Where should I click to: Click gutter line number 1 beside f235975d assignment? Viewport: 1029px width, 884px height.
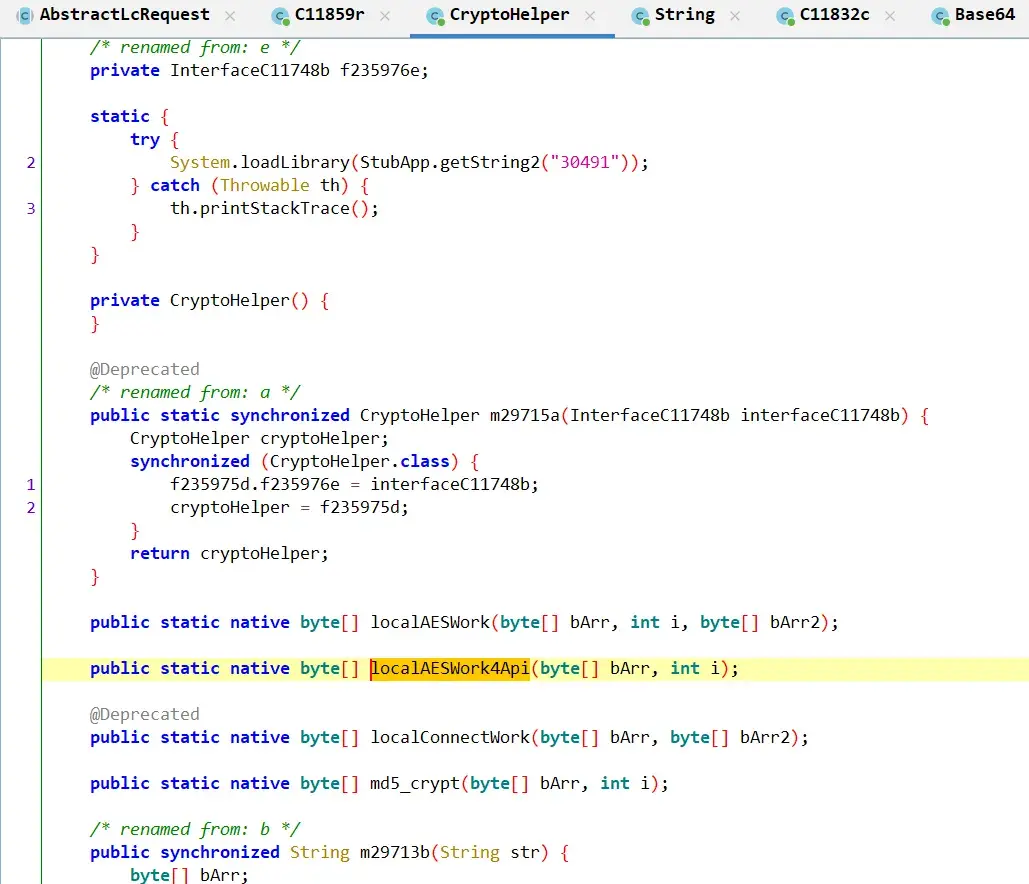pyautogui.click(x=31, y=485)
